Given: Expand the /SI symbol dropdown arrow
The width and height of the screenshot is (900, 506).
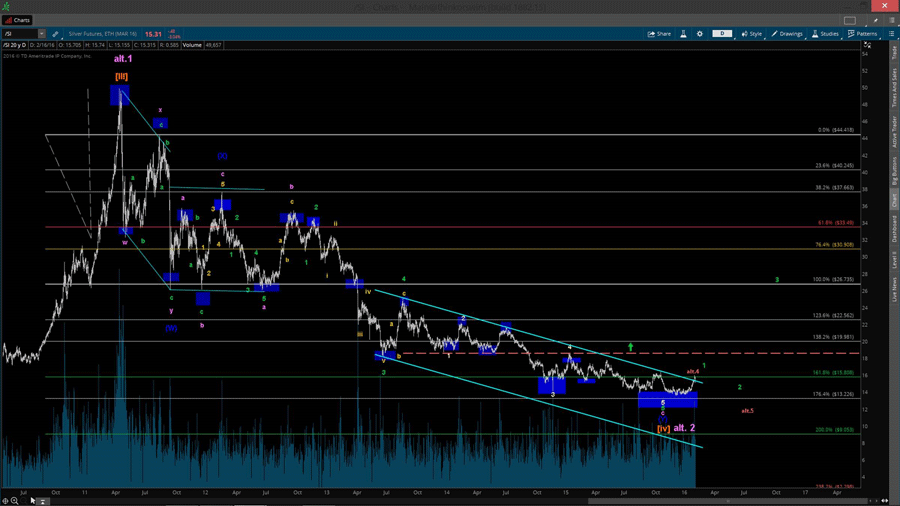Looking at the screenshot, I should coord(41,34).
